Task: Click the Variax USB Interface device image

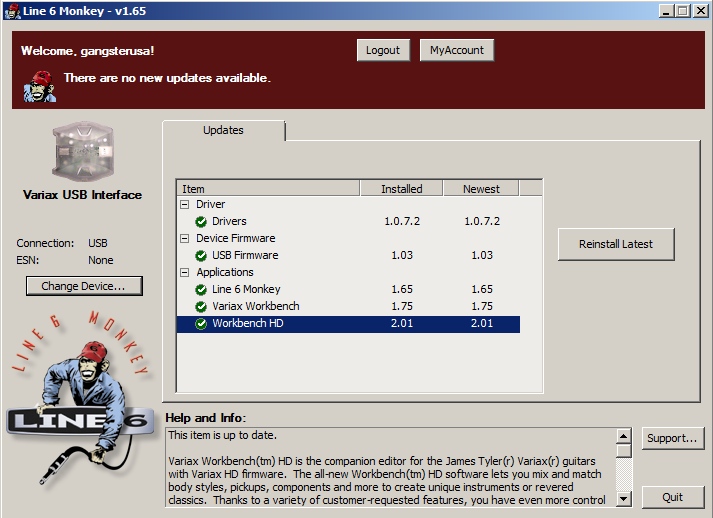Action: tap(82, 151)
